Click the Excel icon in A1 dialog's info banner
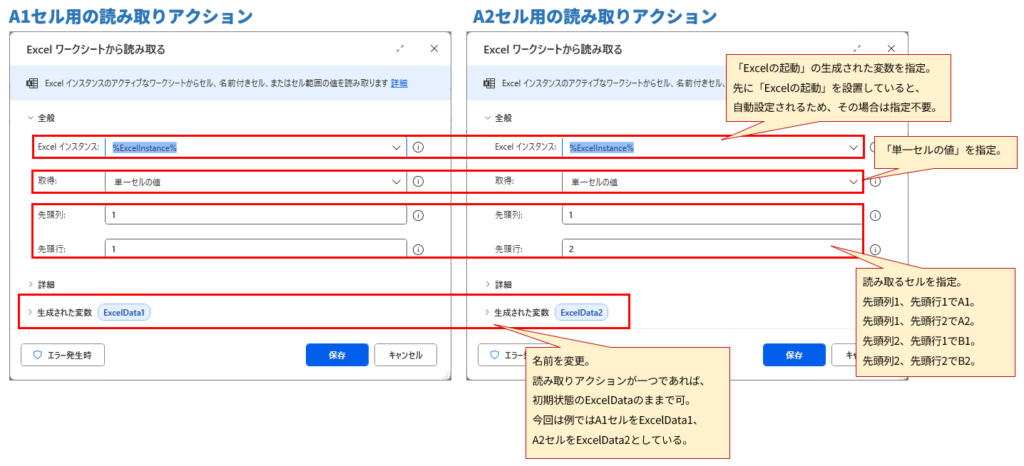Image resolution: width=1024 pixels, height=466 pixels. (31, 84)
